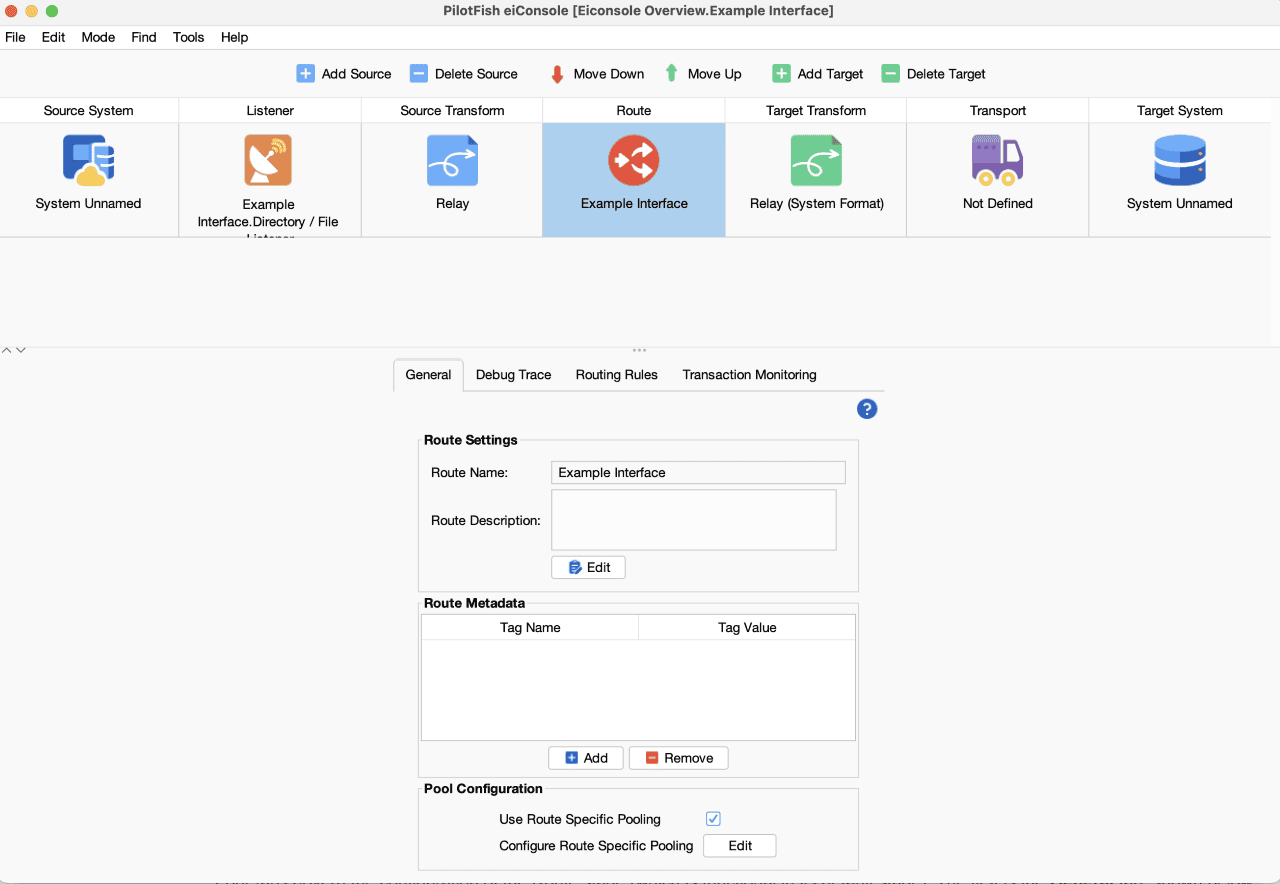Click the Delete Target label

click(946, 74)
